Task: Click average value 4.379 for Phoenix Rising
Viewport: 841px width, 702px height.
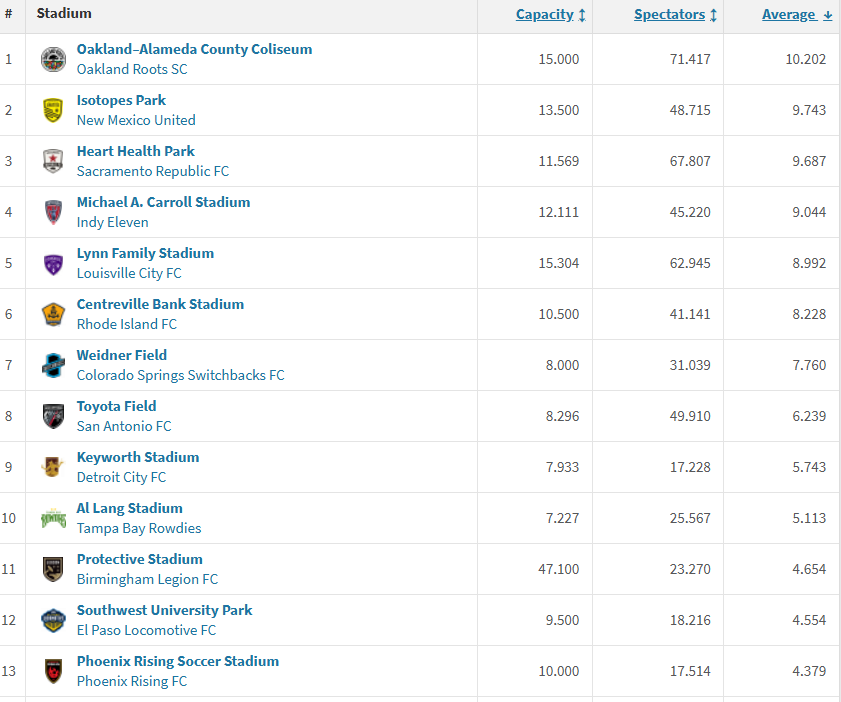Action: tap(809, 671)
